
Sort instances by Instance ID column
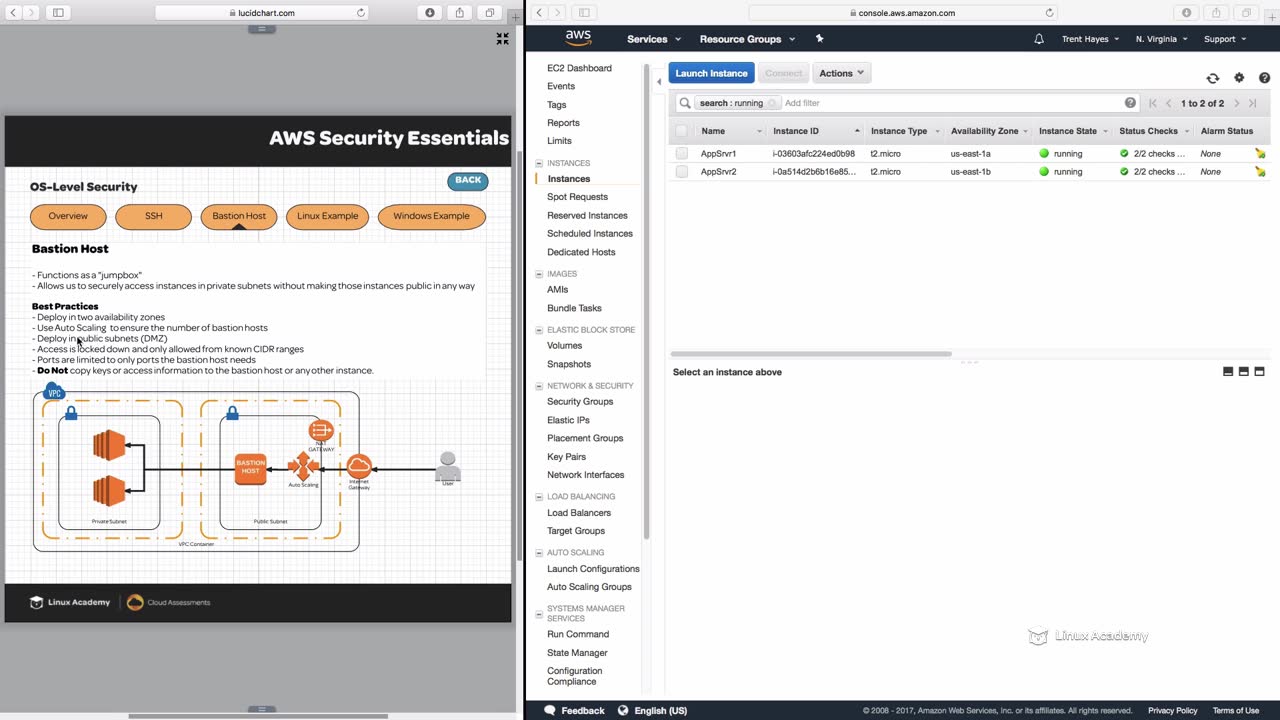pyautogui.click(x=816, y=131)
